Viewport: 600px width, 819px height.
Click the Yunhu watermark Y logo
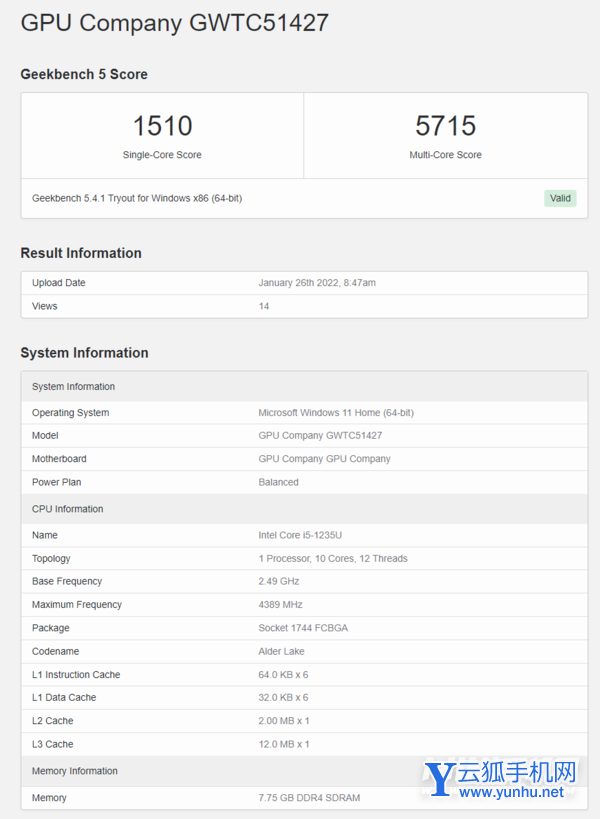tap(443, 781)
